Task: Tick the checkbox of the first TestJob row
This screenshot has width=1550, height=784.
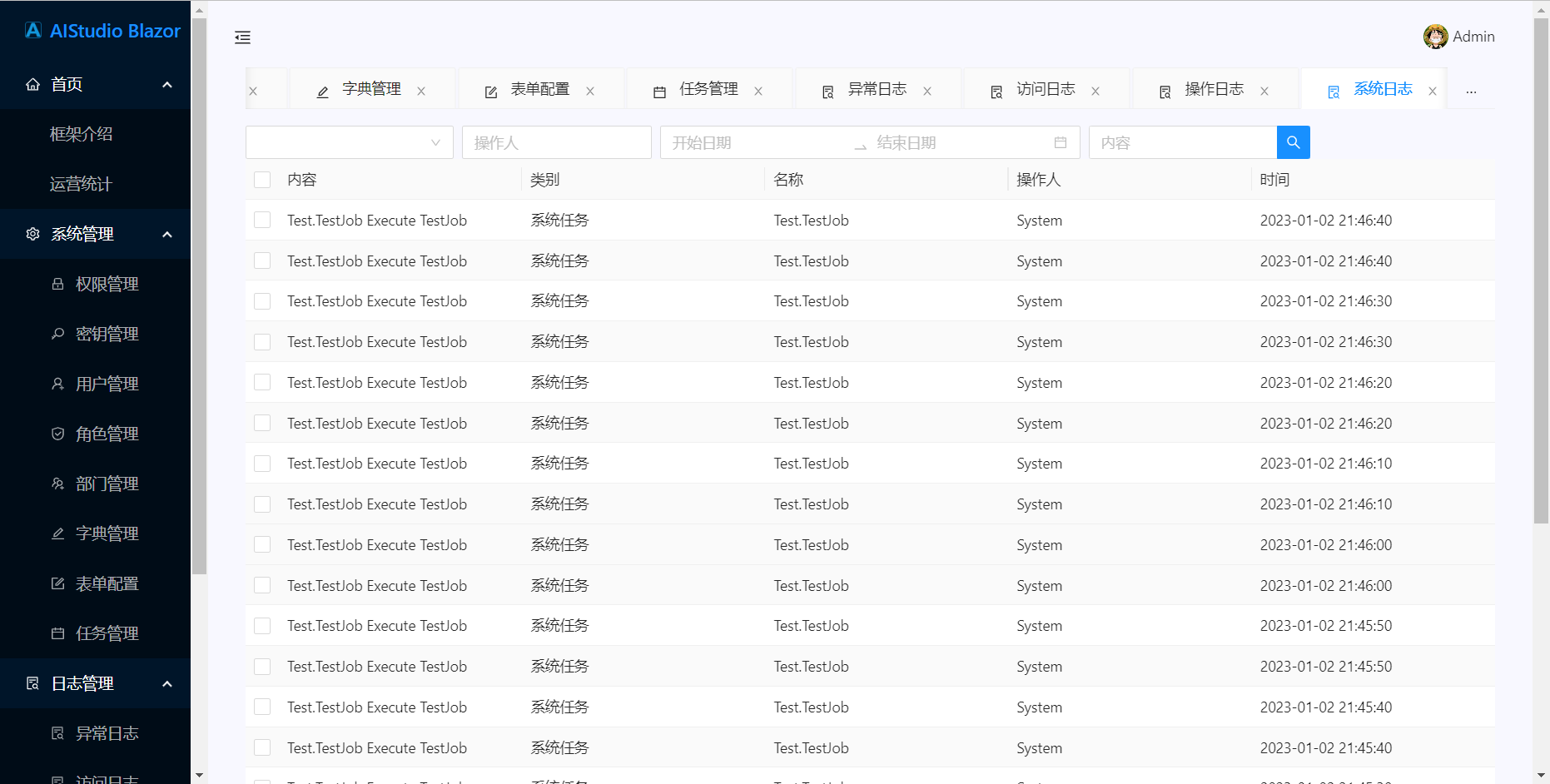Action: click(262, 220)
